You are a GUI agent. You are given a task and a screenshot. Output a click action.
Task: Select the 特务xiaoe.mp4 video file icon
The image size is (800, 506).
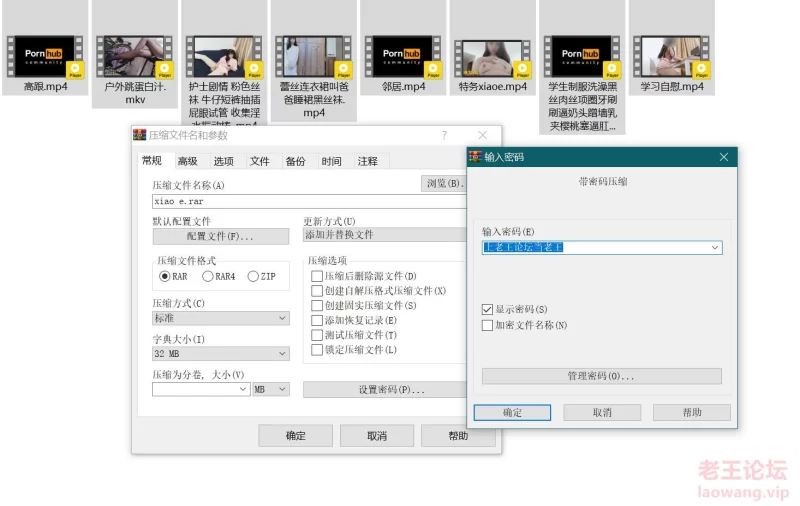click(492, 59)
